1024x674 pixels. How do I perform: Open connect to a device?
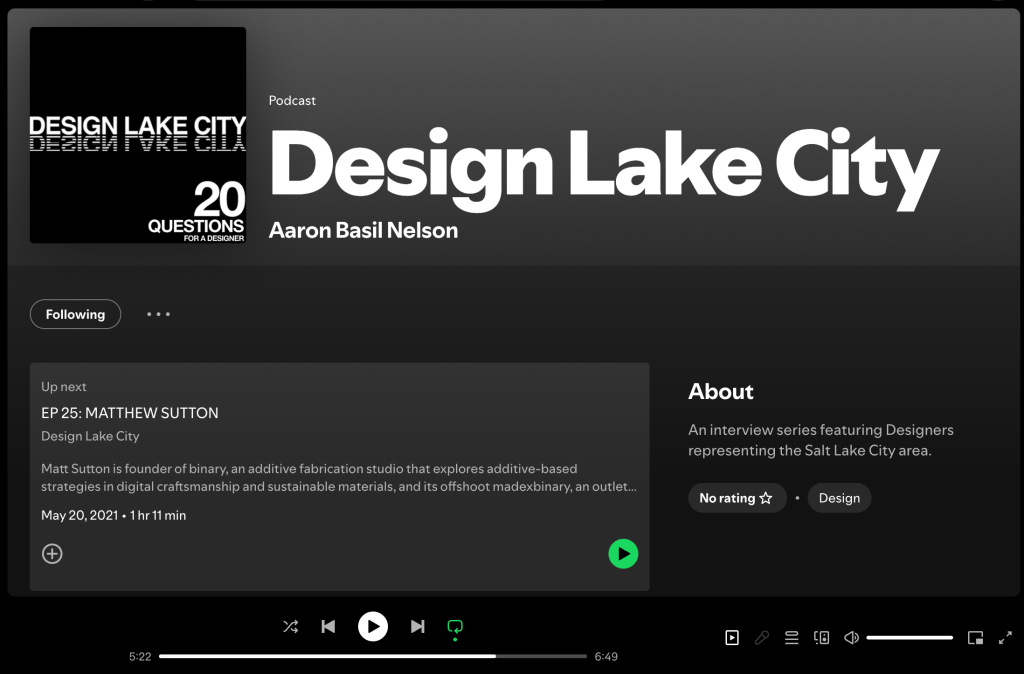[822, 638]
